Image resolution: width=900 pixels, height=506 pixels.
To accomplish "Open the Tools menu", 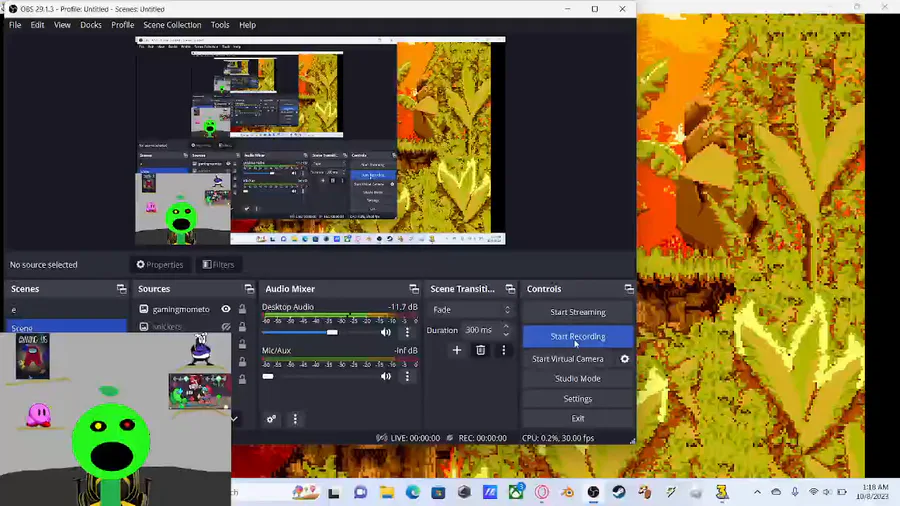I will click(x=220, y=25).
